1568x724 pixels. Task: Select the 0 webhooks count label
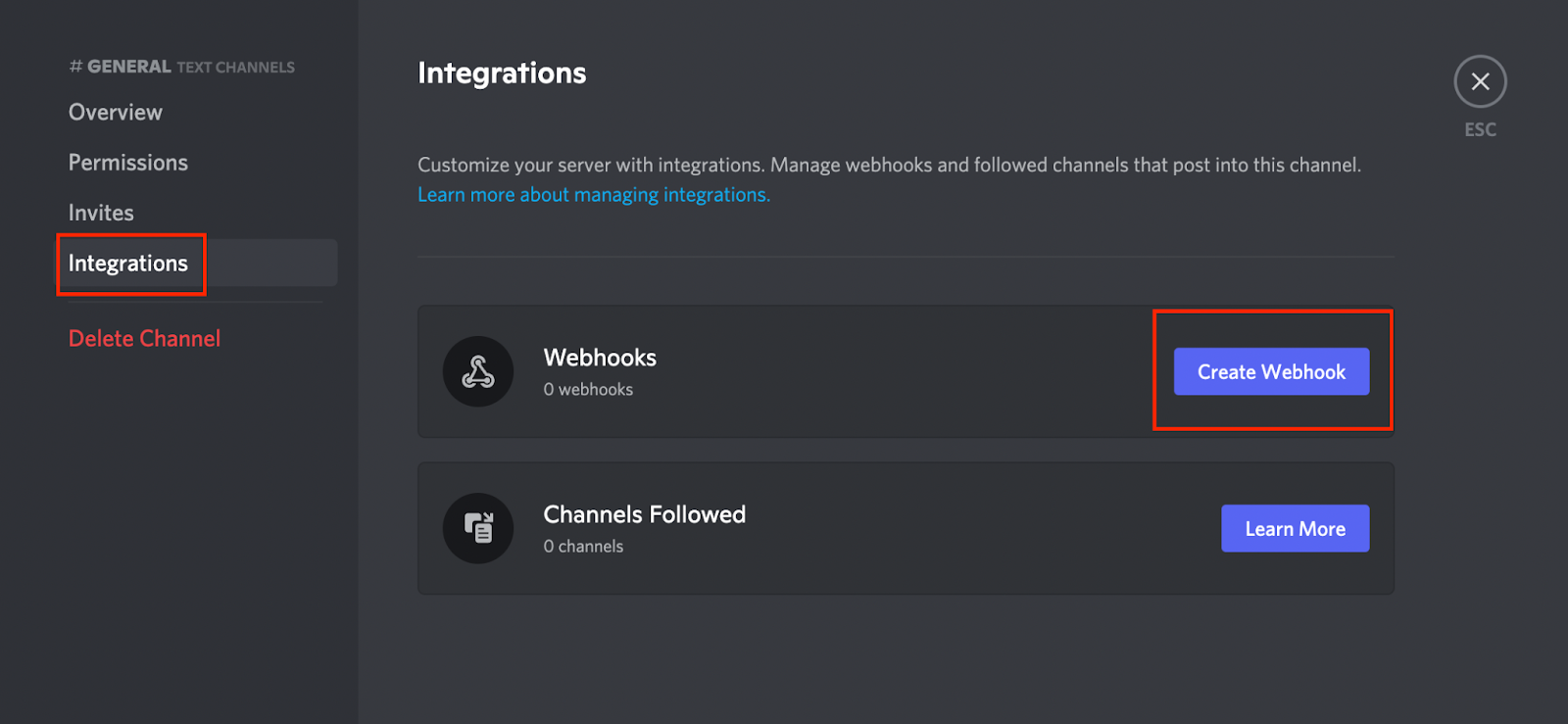tap(588, 389)
